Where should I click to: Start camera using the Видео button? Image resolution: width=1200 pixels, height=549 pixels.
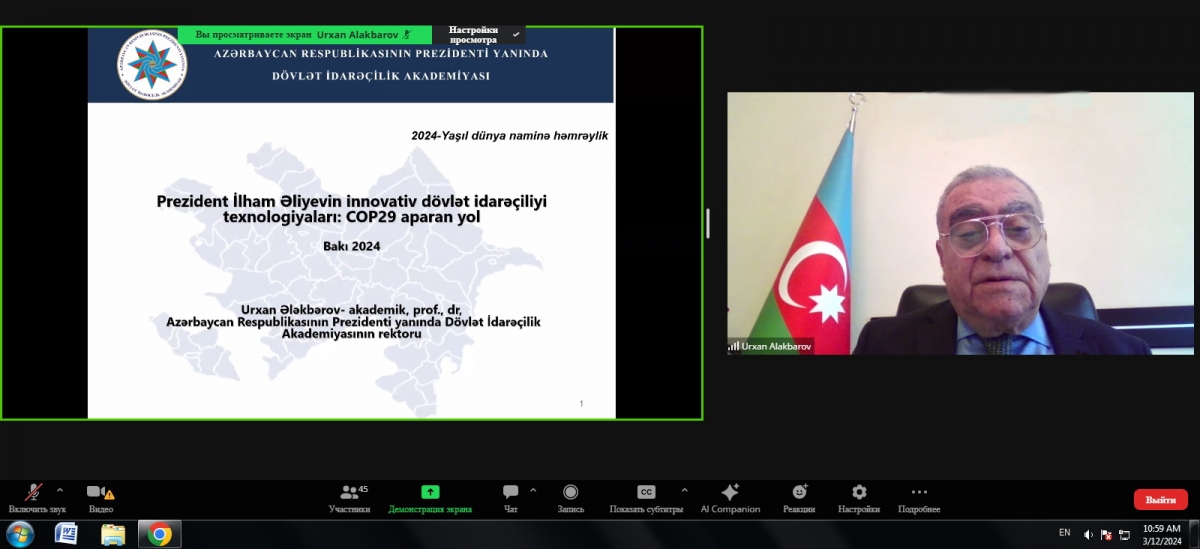point(100,498)
